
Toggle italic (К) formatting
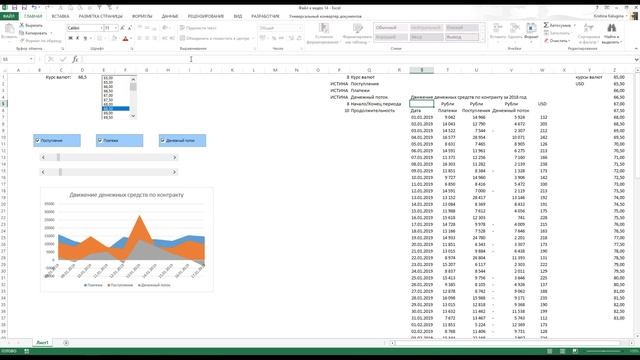tap(78, 38)
